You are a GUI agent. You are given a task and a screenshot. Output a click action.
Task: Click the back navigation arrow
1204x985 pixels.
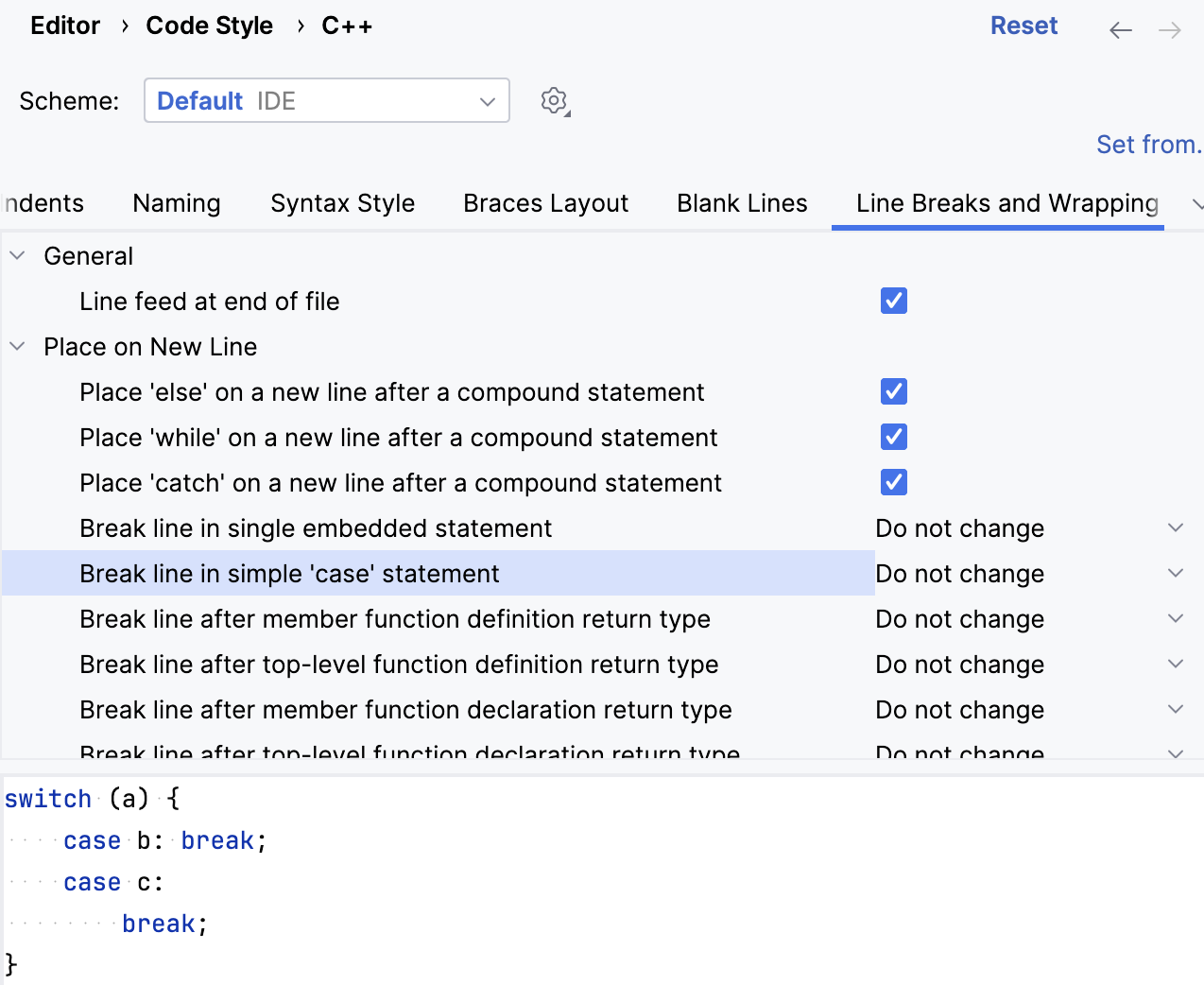1120,30
